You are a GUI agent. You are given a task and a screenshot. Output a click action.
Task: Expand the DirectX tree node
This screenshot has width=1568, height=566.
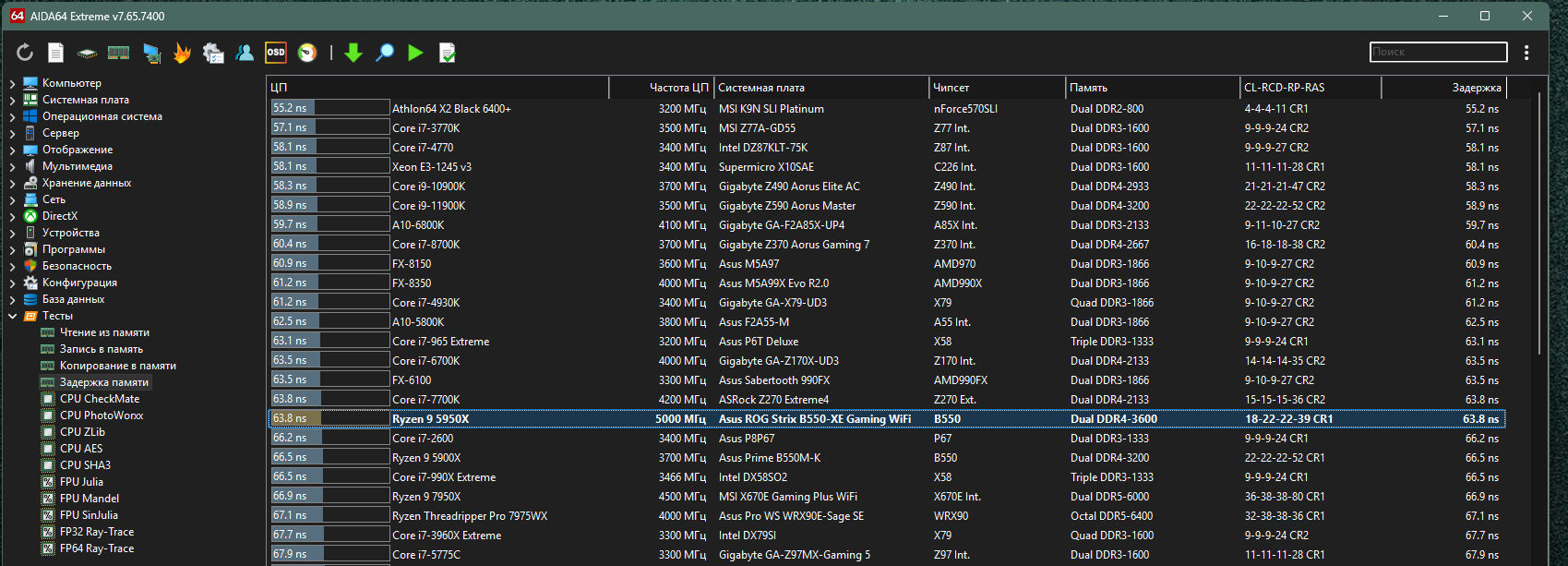click(12, 216)
